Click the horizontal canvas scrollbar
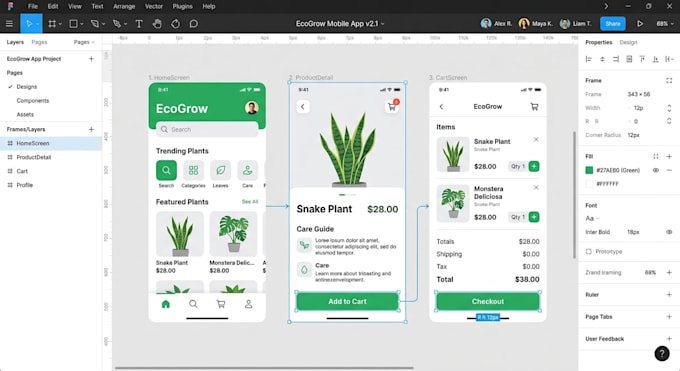Viewport: 680px width, 371px height. 264,368
